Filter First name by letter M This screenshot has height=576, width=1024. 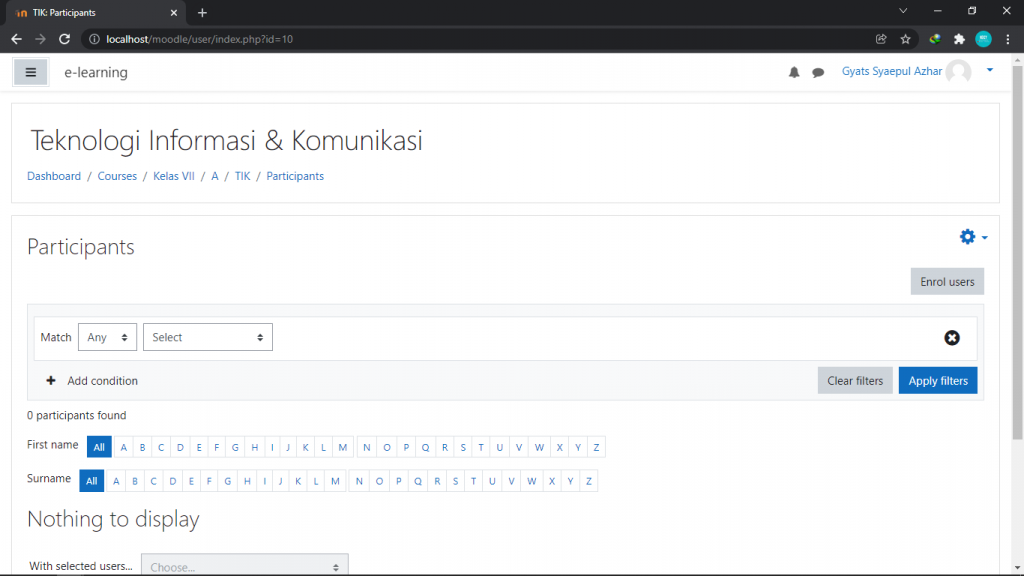[343, 447]
